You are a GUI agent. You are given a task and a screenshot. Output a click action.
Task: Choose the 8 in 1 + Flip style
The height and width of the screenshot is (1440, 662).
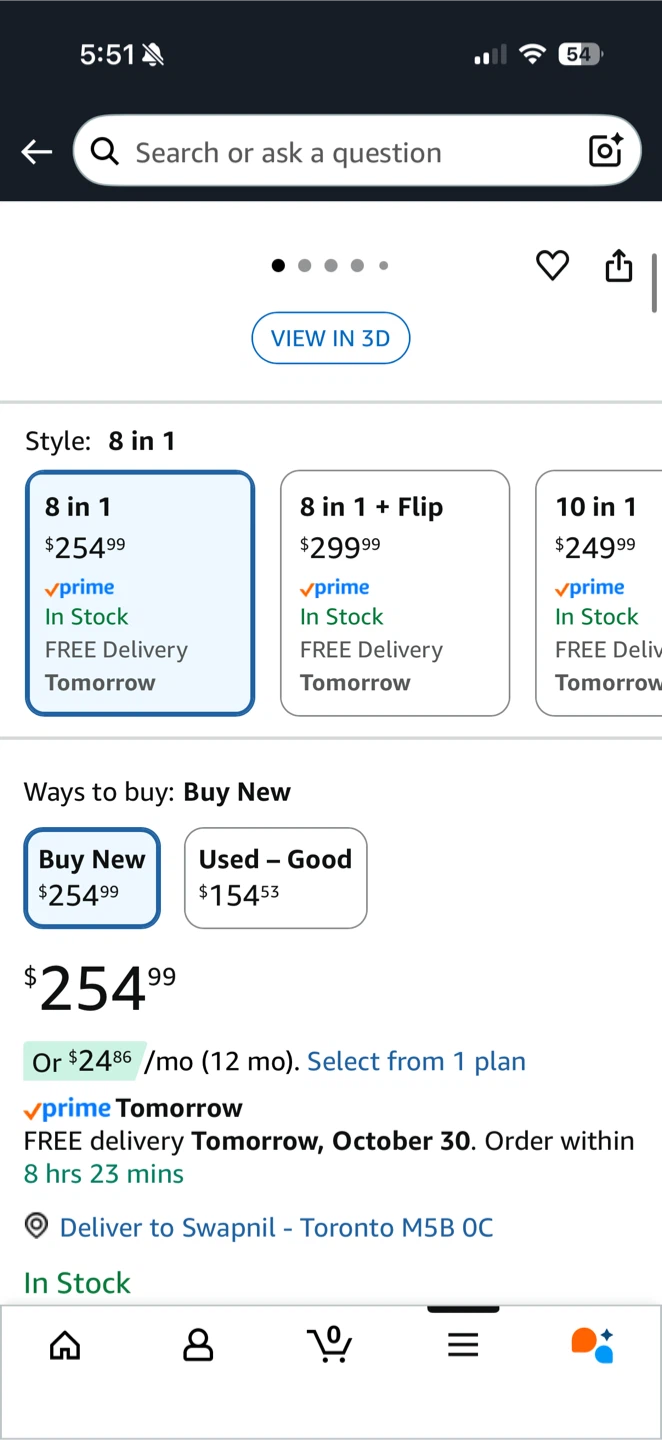click(395, 593)
